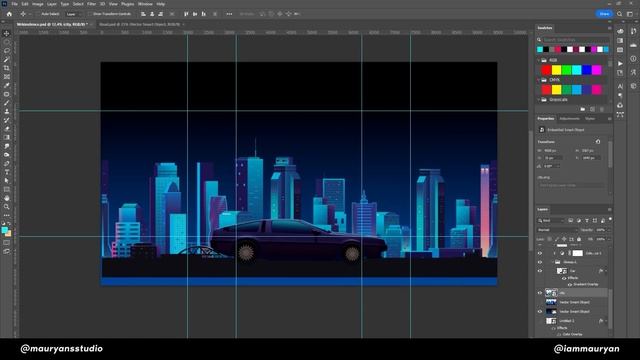Screen dimensions: 640x360
Task: Collapse the CMYK swatch group
Action: click(x=539, y=80)
